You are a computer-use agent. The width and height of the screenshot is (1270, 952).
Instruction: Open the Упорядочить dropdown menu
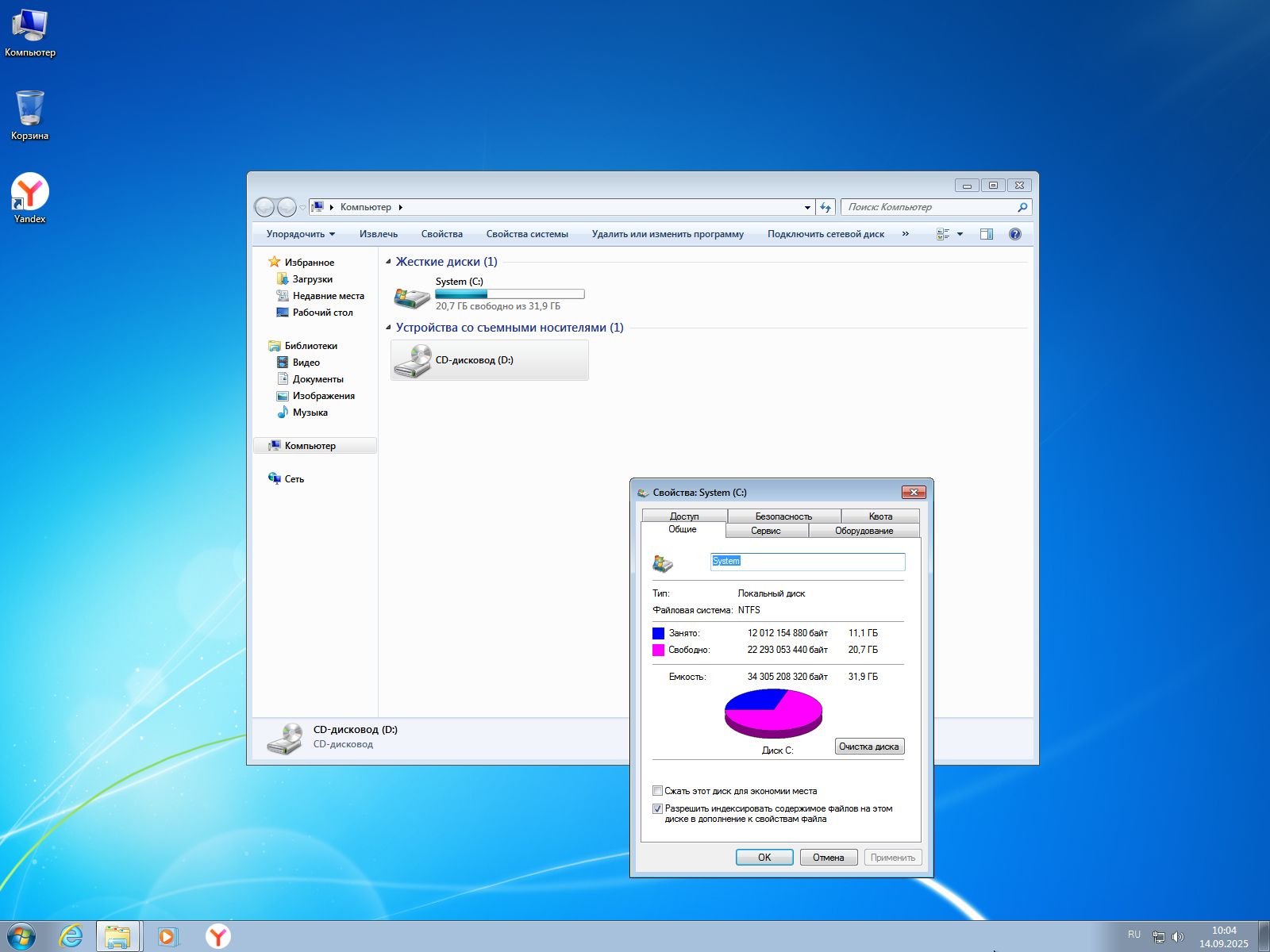coord(301,234)
